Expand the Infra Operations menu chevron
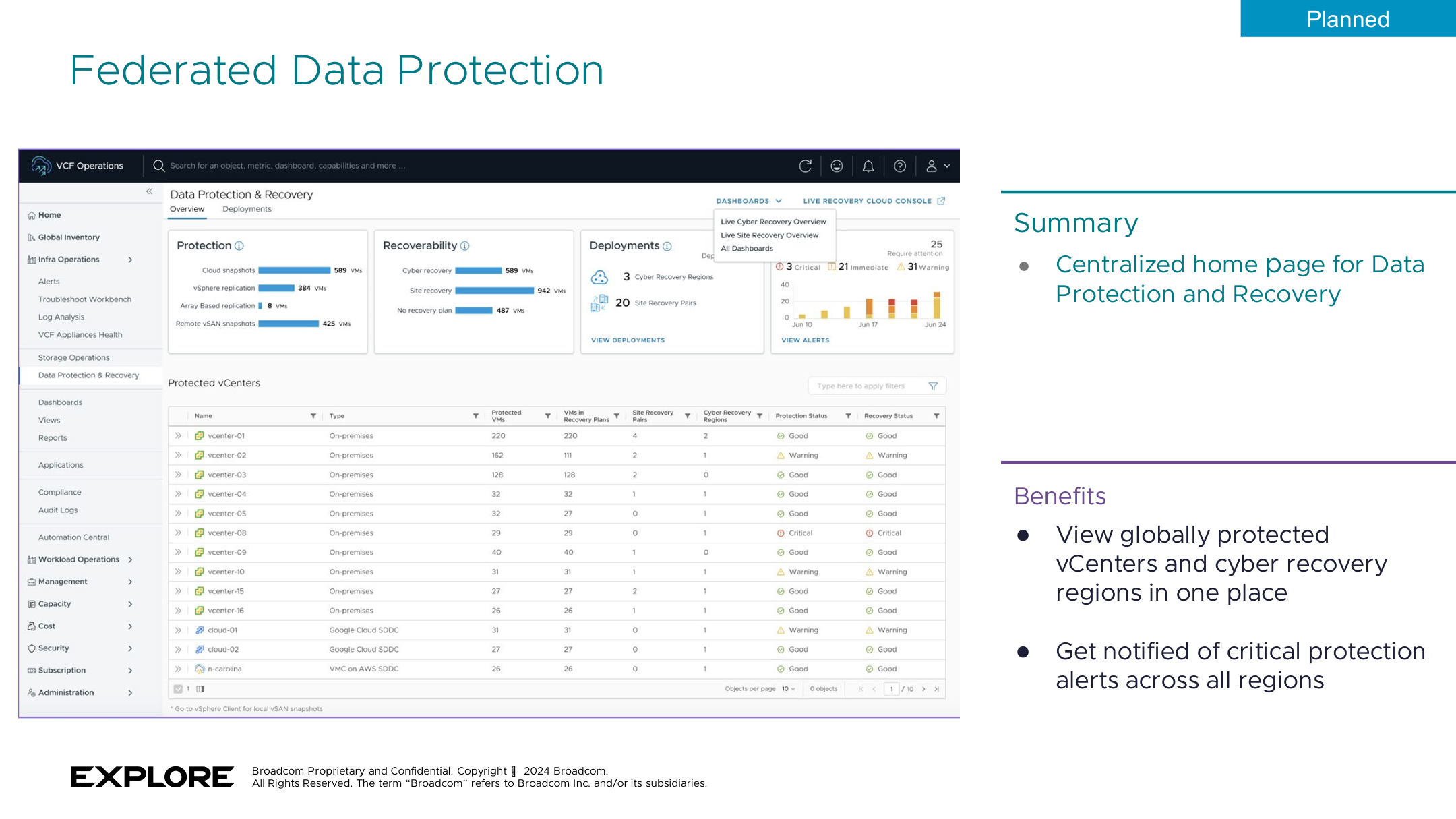1456x819 pixels. (134, 259)
